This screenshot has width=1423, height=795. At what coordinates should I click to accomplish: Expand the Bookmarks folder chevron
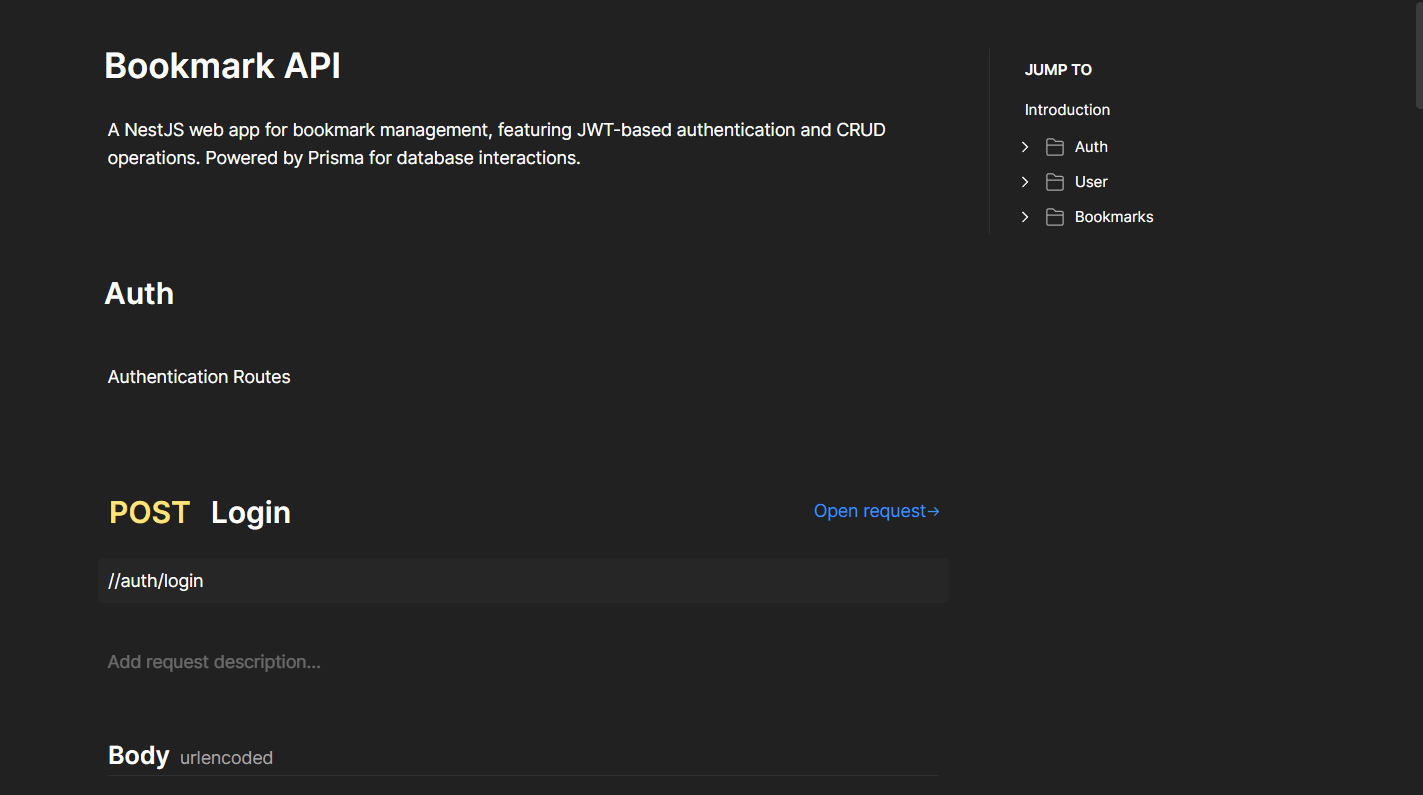(1025, 217)
